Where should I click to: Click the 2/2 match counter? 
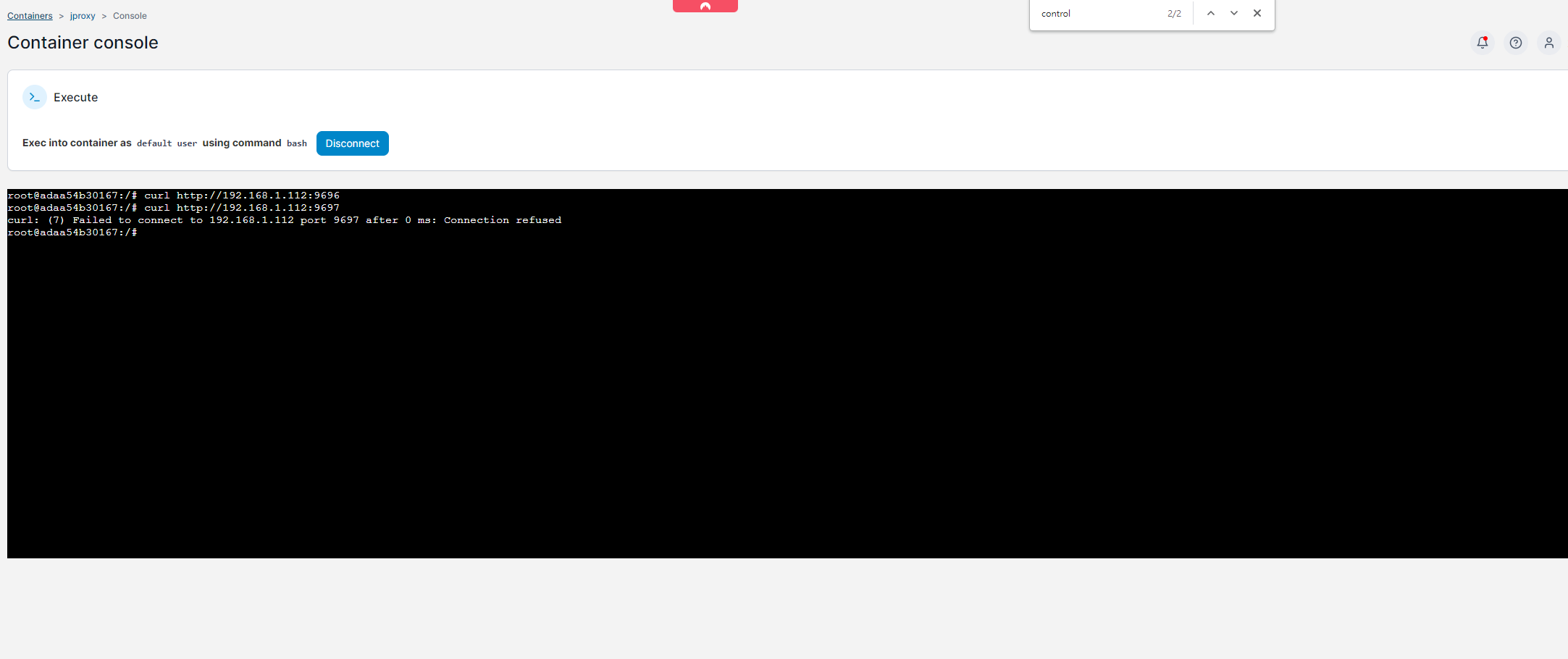[x=1173, y=13]
